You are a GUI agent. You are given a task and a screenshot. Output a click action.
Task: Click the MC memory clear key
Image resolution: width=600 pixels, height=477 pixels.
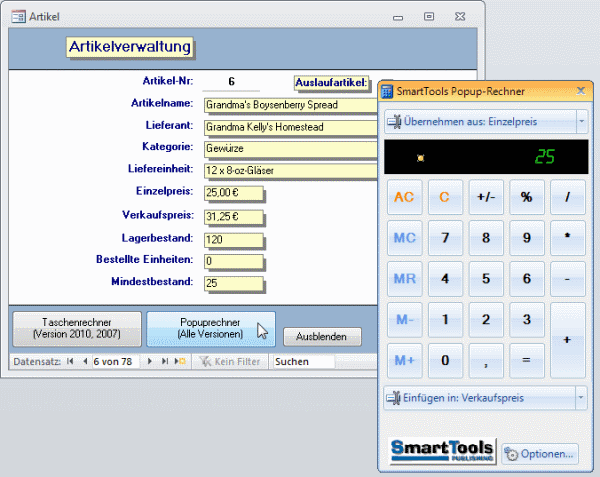point(404,238)
